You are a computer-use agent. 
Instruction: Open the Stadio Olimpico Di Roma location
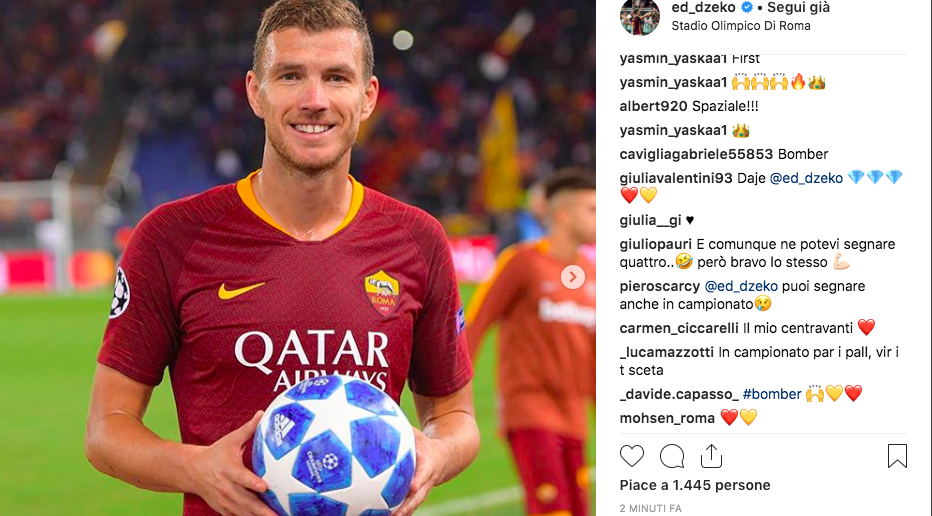coord(741,26)
